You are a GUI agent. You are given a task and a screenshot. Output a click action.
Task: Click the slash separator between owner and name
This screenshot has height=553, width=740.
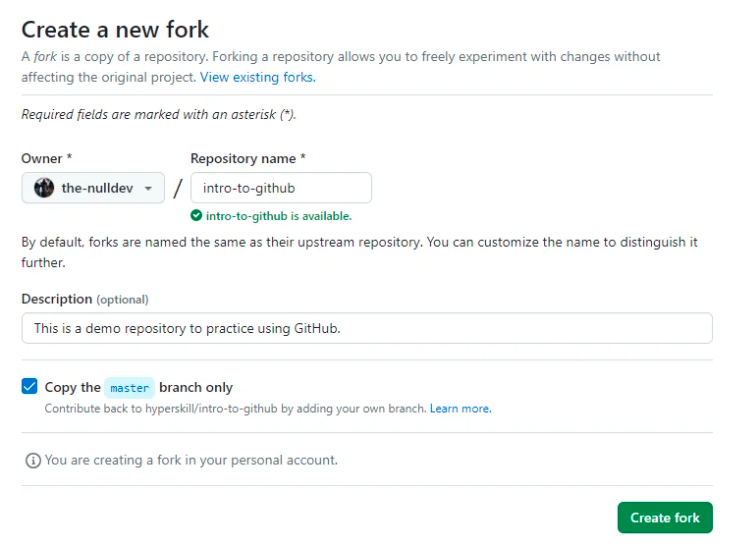[177, 188]
